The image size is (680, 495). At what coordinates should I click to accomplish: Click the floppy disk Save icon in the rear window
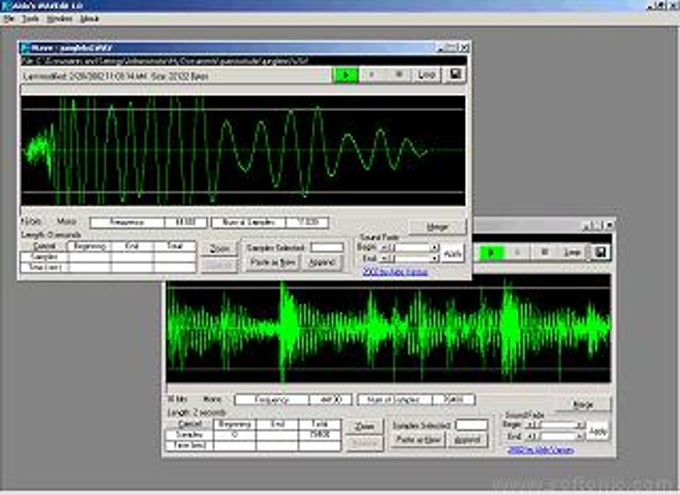pyautogui.click(x=601, y=253)
